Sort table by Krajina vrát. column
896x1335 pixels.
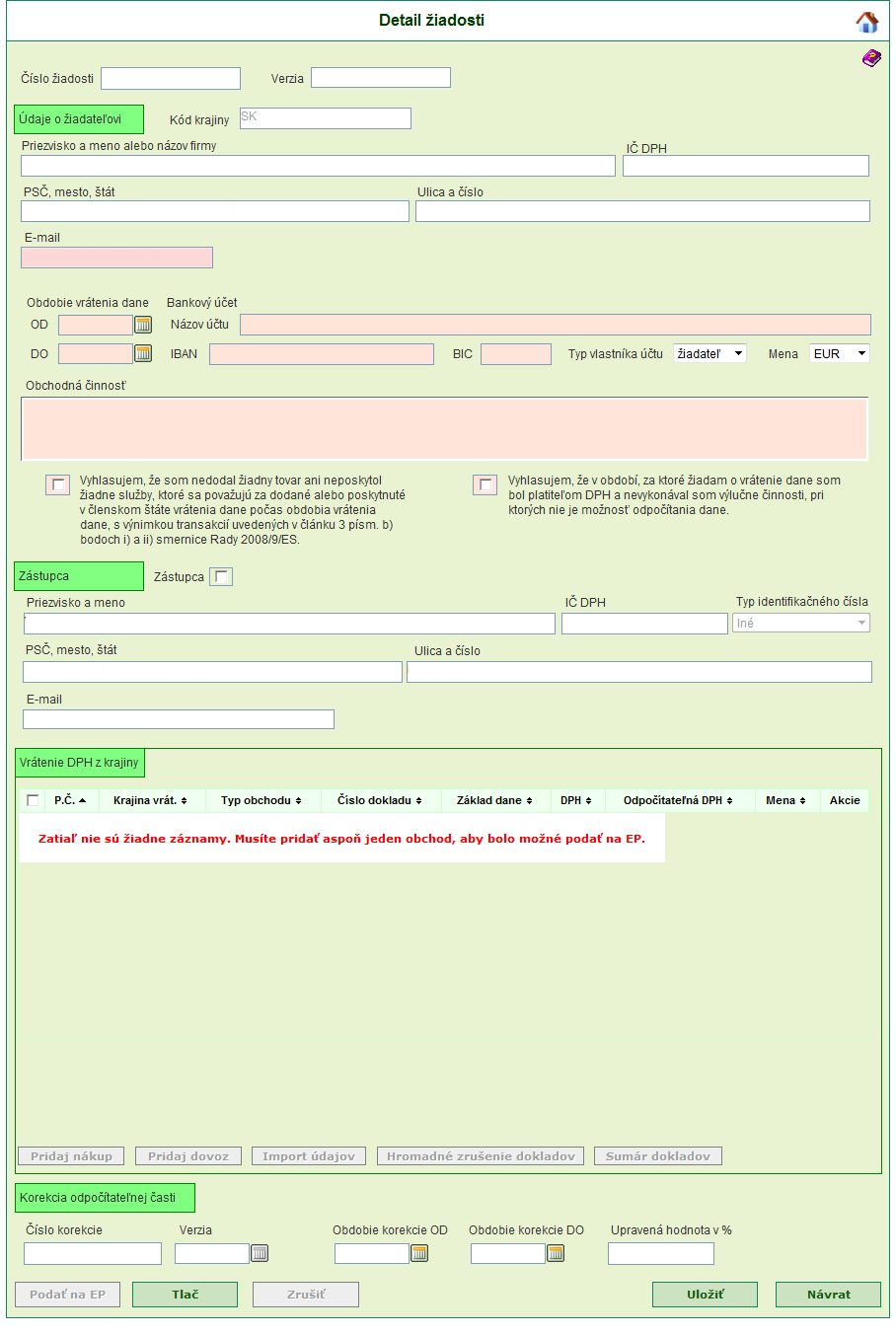(150, 800)
